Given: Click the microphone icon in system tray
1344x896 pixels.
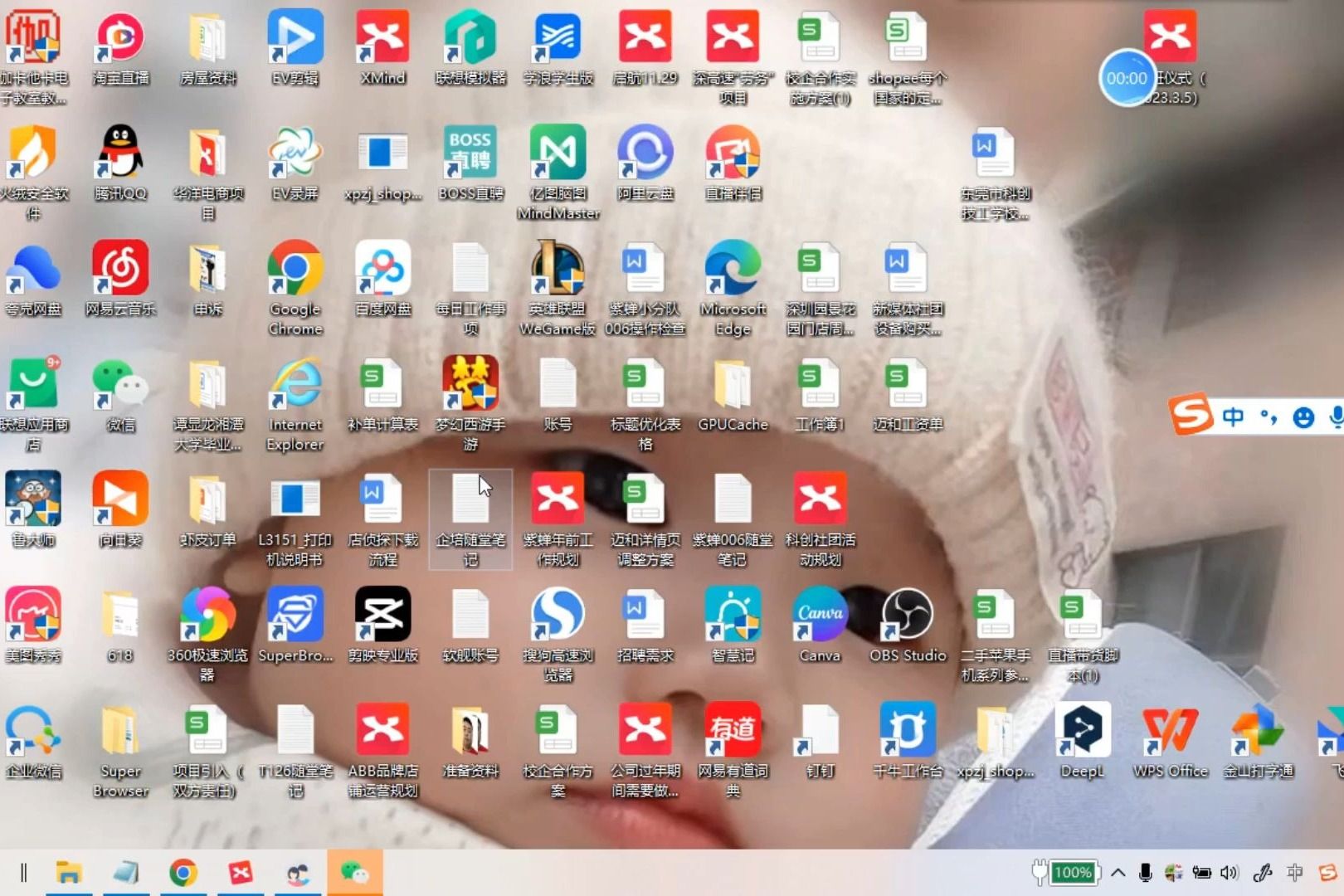Looking at the screenshot, I should coord(1145,872).
